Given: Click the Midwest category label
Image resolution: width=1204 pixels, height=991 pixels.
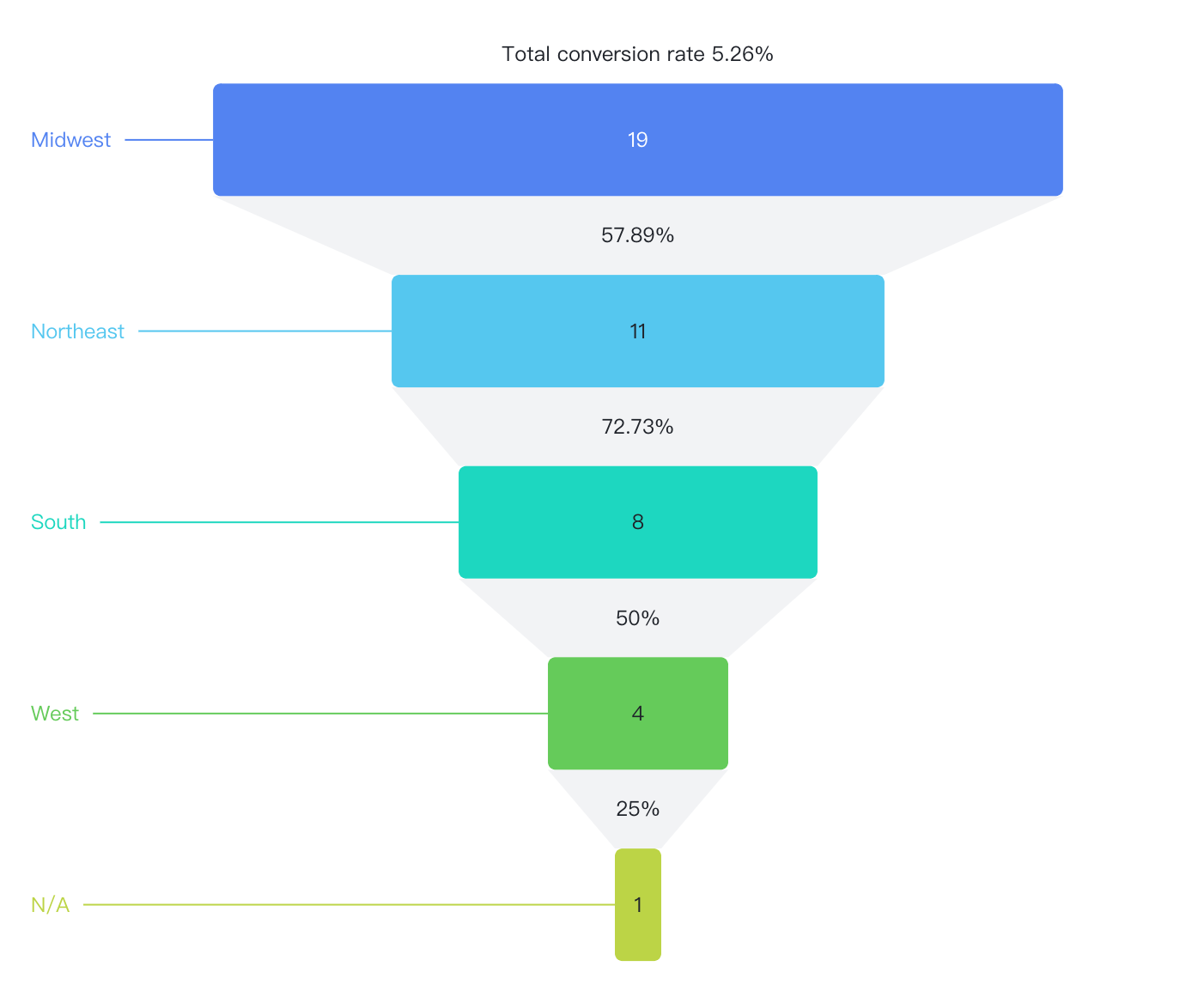Looking at the screenshot, I should click(x=70, y=140).
